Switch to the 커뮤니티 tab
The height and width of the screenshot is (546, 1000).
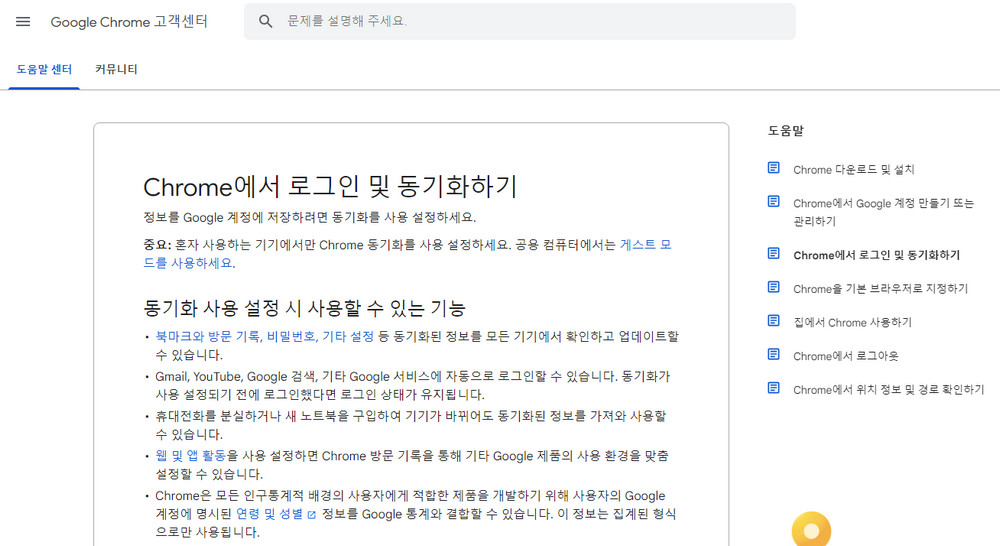pos(116,70)
